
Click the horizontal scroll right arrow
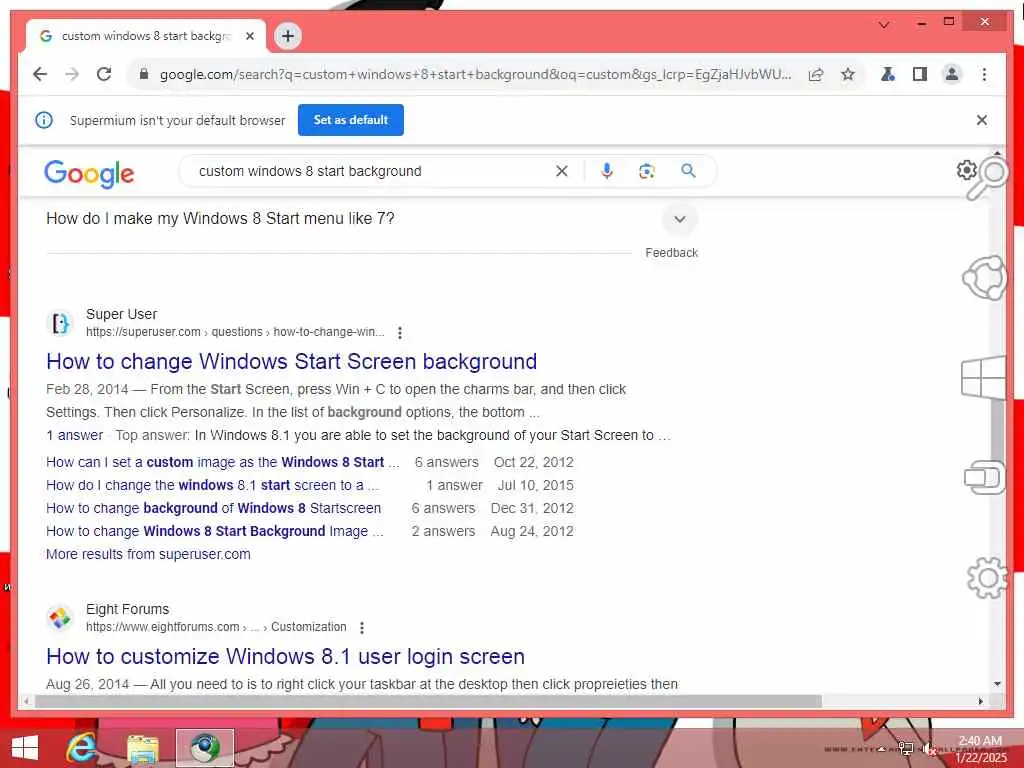tap(980, 701)
